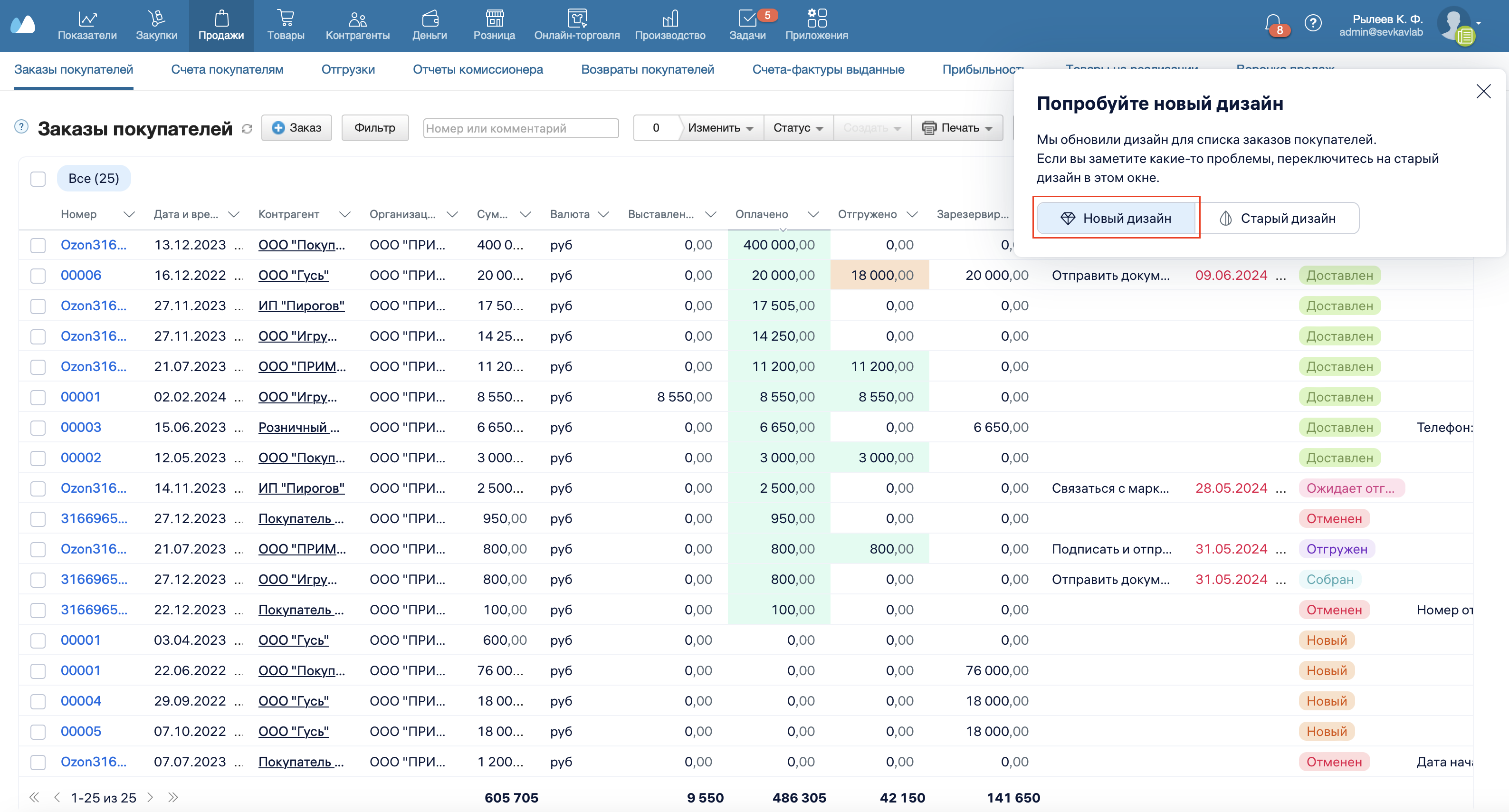This screenshot has height=812, width=1509.
Task: Toggle the select-all orders checkbox
Action: tap(38, 179)
